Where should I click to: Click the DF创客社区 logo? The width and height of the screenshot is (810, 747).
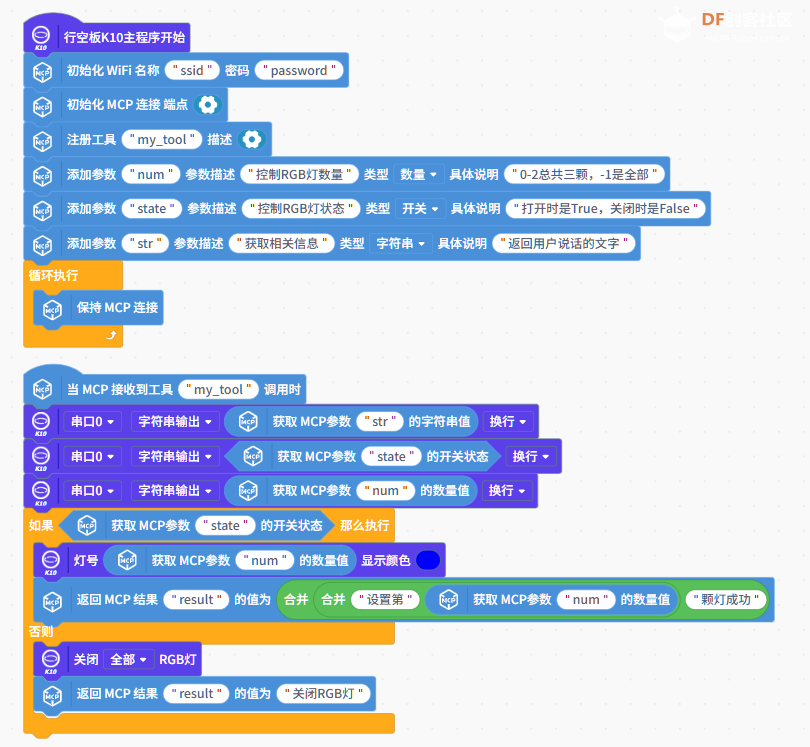[746, 20]
